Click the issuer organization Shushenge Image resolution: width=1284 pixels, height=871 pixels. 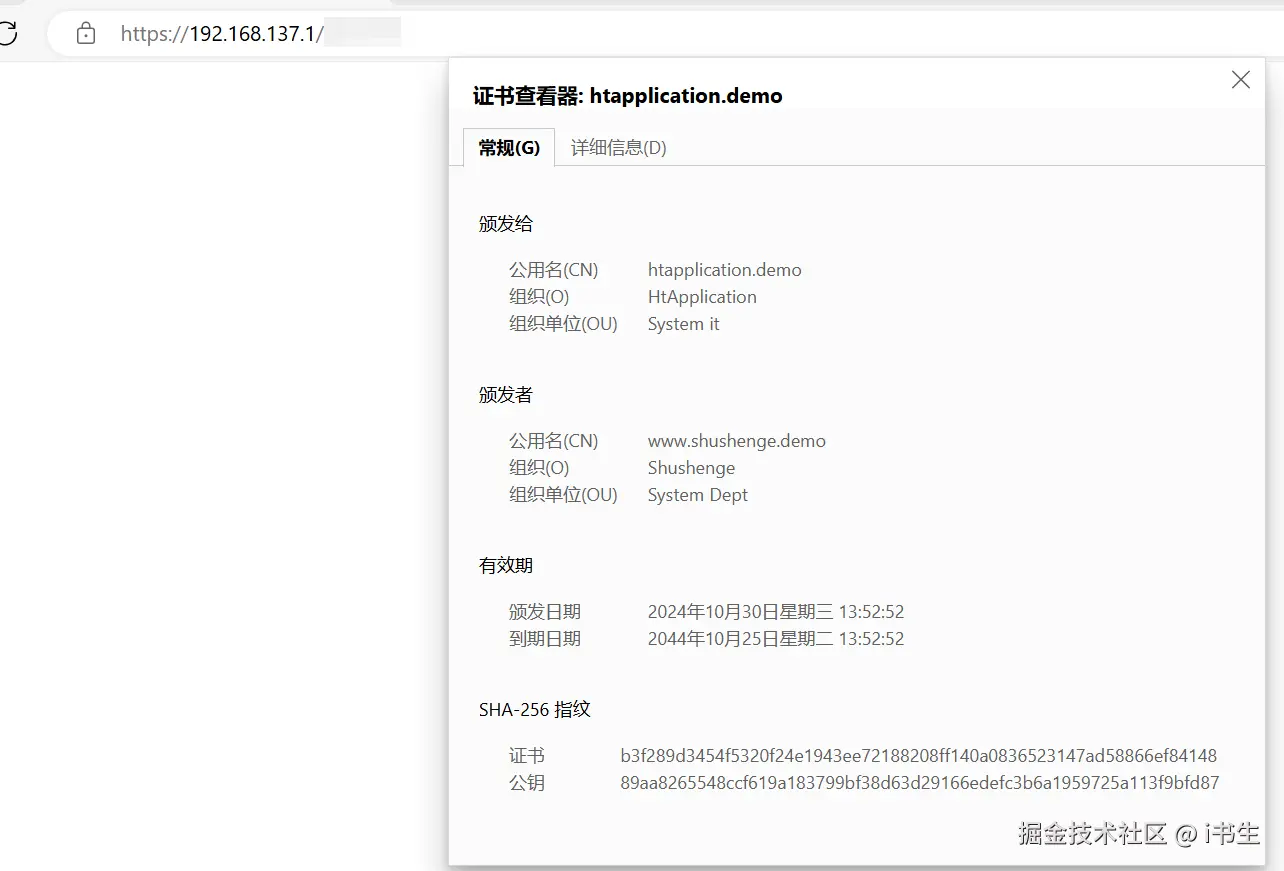tap(691, 468)
